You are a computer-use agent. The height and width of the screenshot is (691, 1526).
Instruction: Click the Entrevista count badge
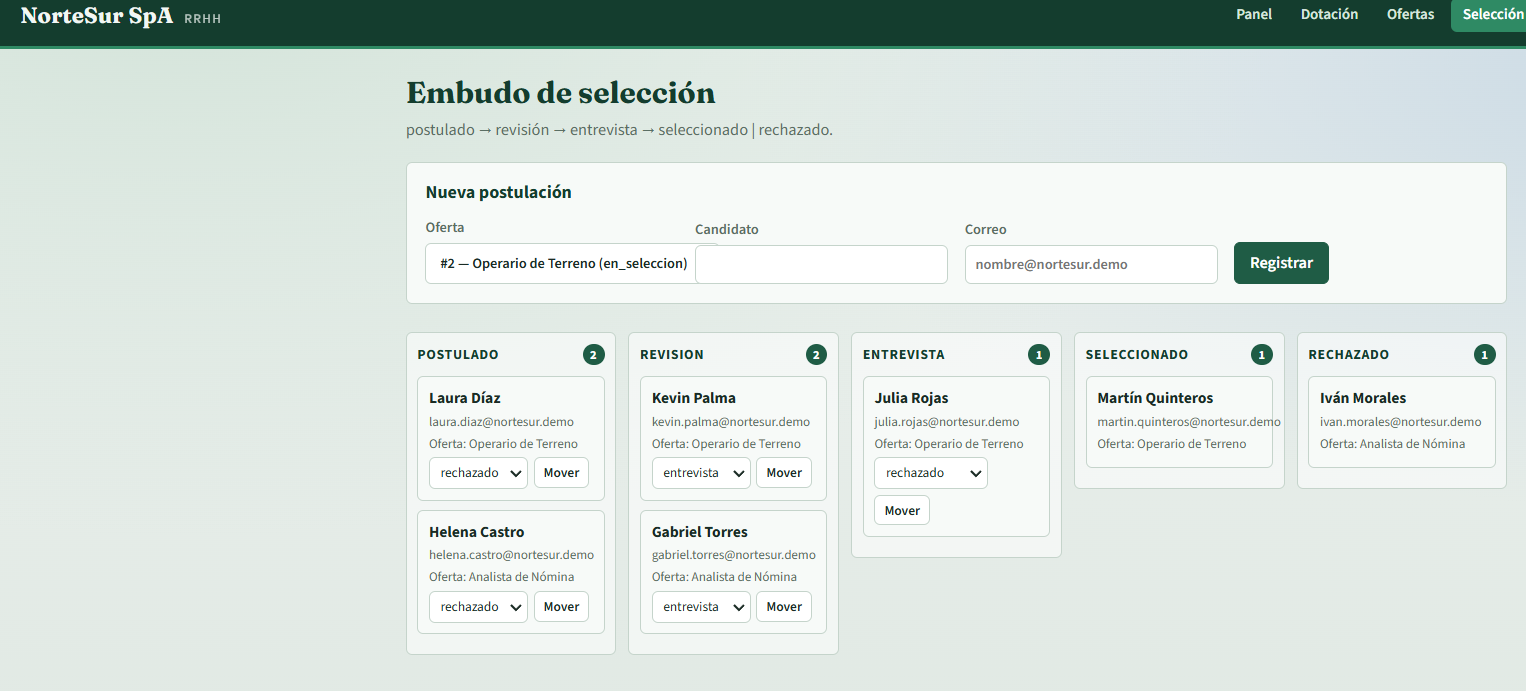(1039, 355)
